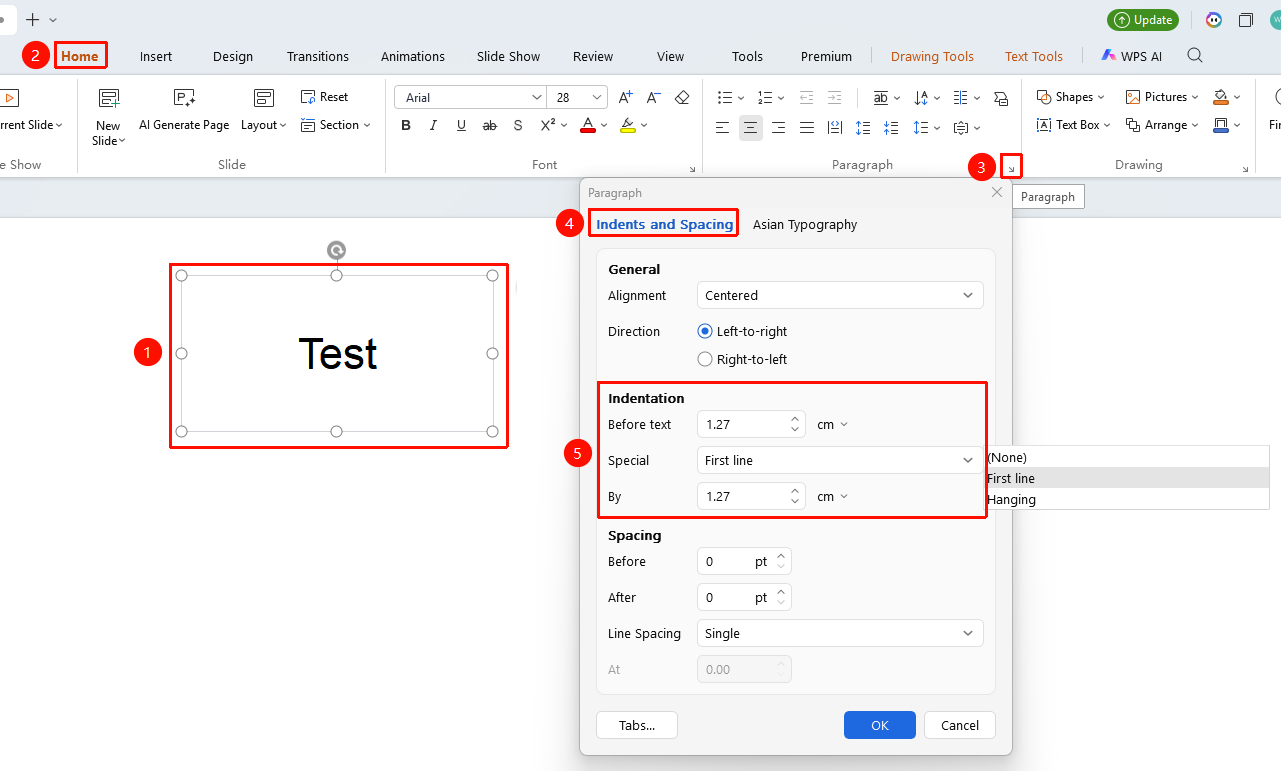The width and height of the screenshot is (1281, 771).
Task: Click the New Slide icon
Action: click(x=108, y=98)
